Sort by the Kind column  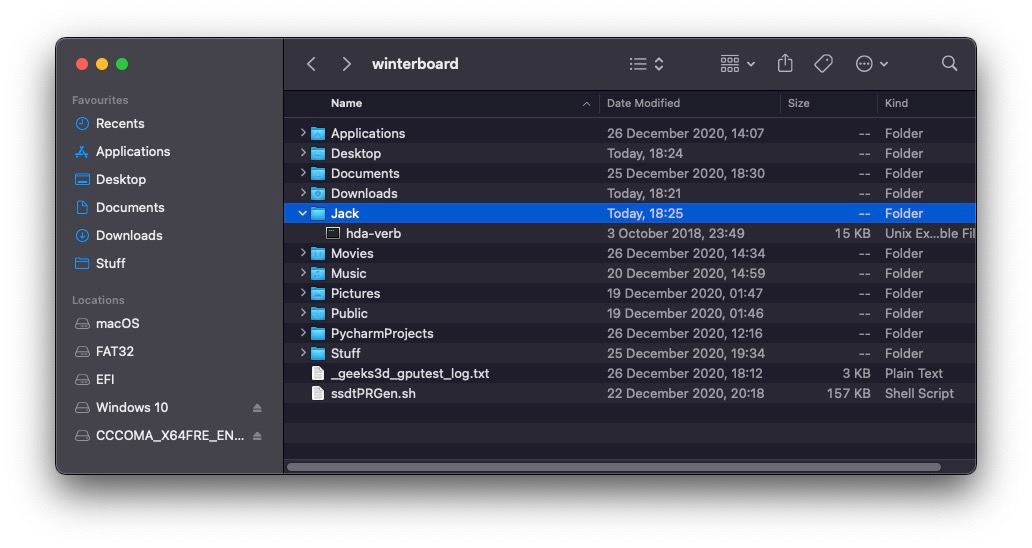tap(896, 103)
